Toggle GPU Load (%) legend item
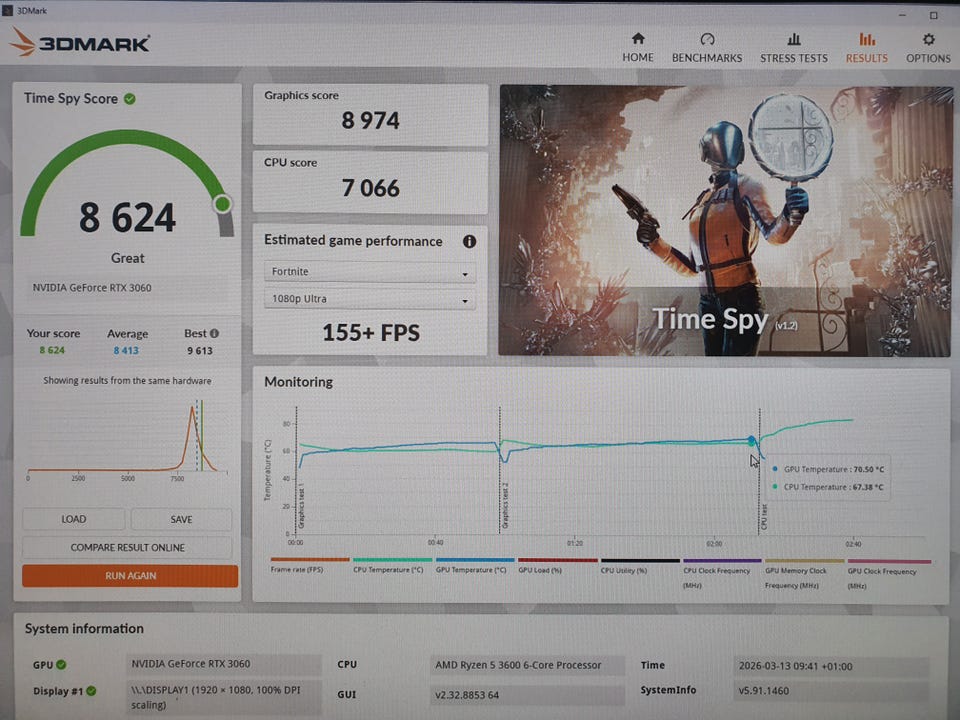This screenshot has height=720, width=960. (556, 566)
